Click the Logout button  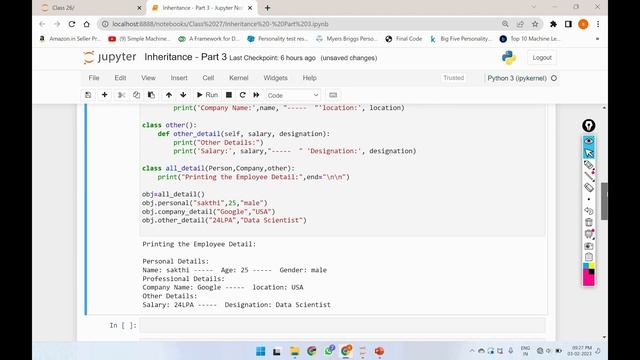tap(542, 58)
